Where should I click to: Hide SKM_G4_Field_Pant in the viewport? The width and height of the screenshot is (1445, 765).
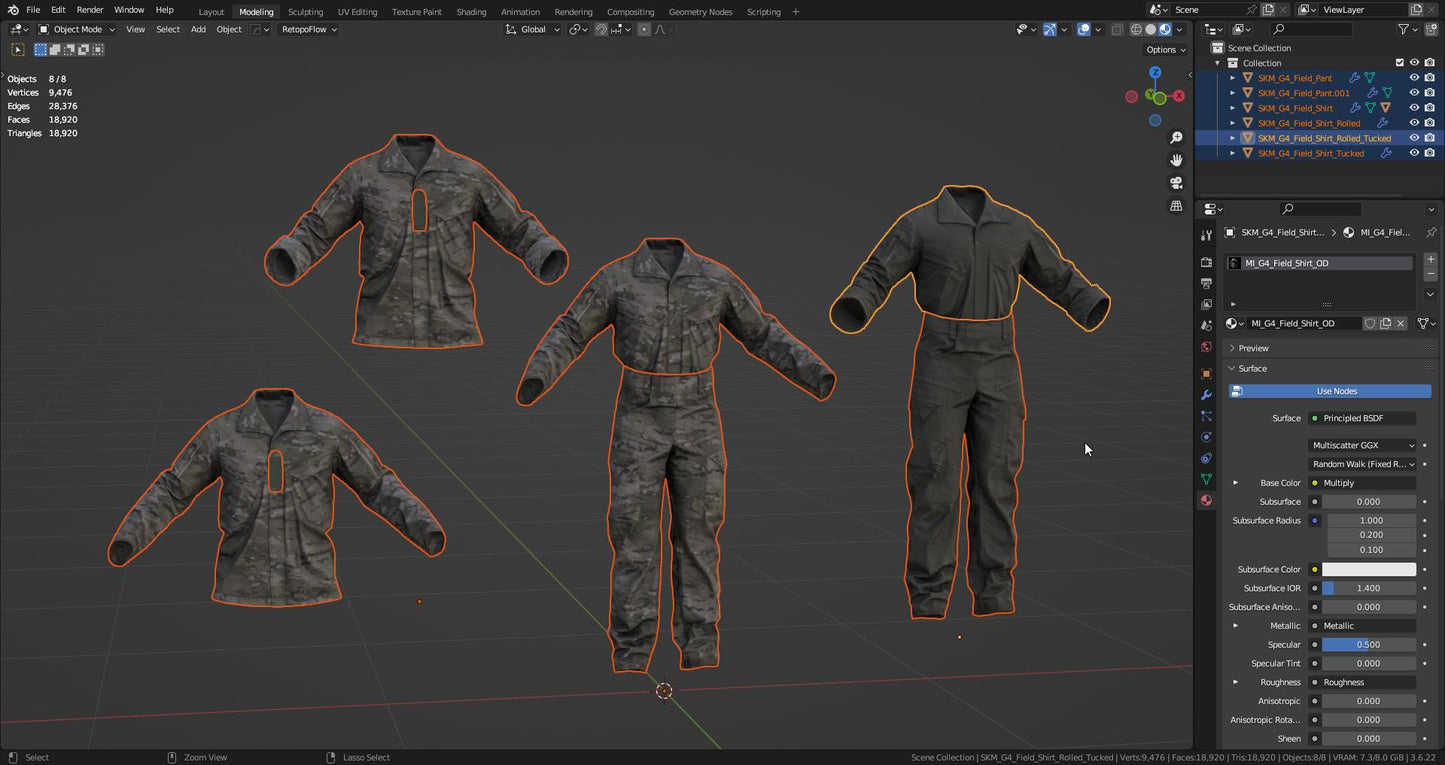(1414, 77)
